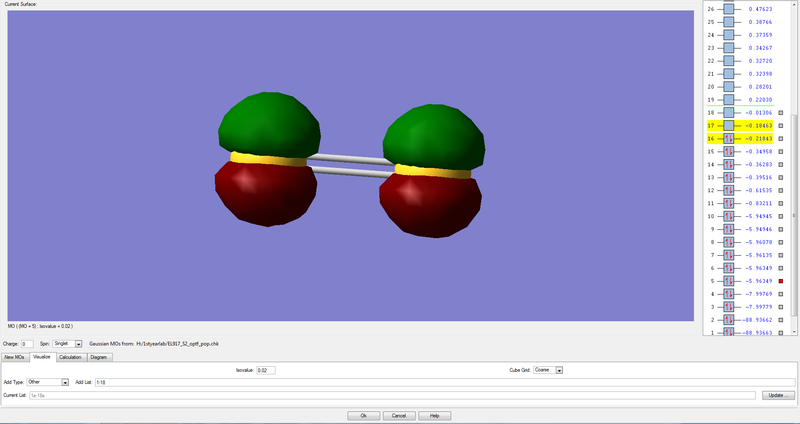800x424 pixels.
Task: Open the Cube Grid dropdown set to Coarse
Action: (x=560, y=370)
